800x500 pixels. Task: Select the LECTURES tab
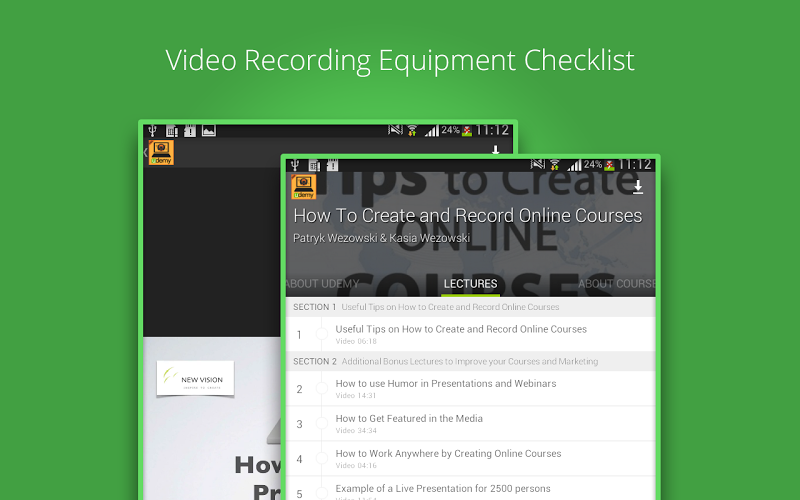pyautogui.click(x=470, y=284)
